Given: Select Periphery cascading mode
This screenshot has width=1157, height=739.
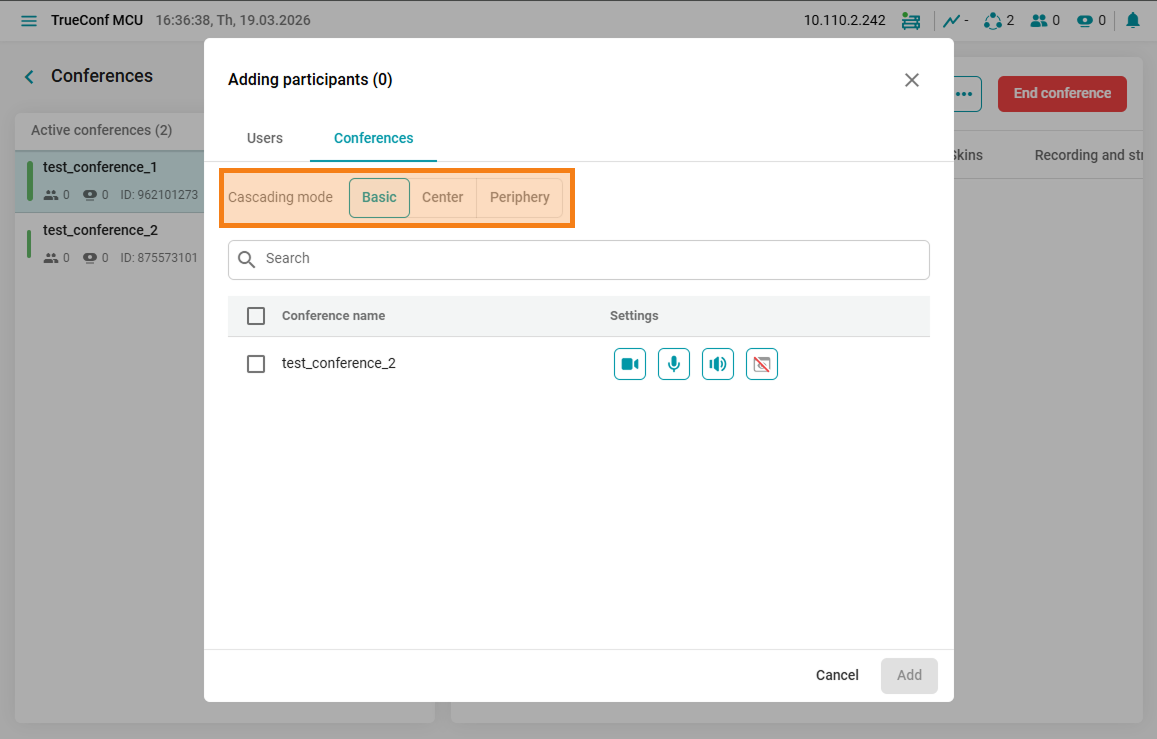Looking at the screenshot, I should pyautogui.click(x=519, y=198).
